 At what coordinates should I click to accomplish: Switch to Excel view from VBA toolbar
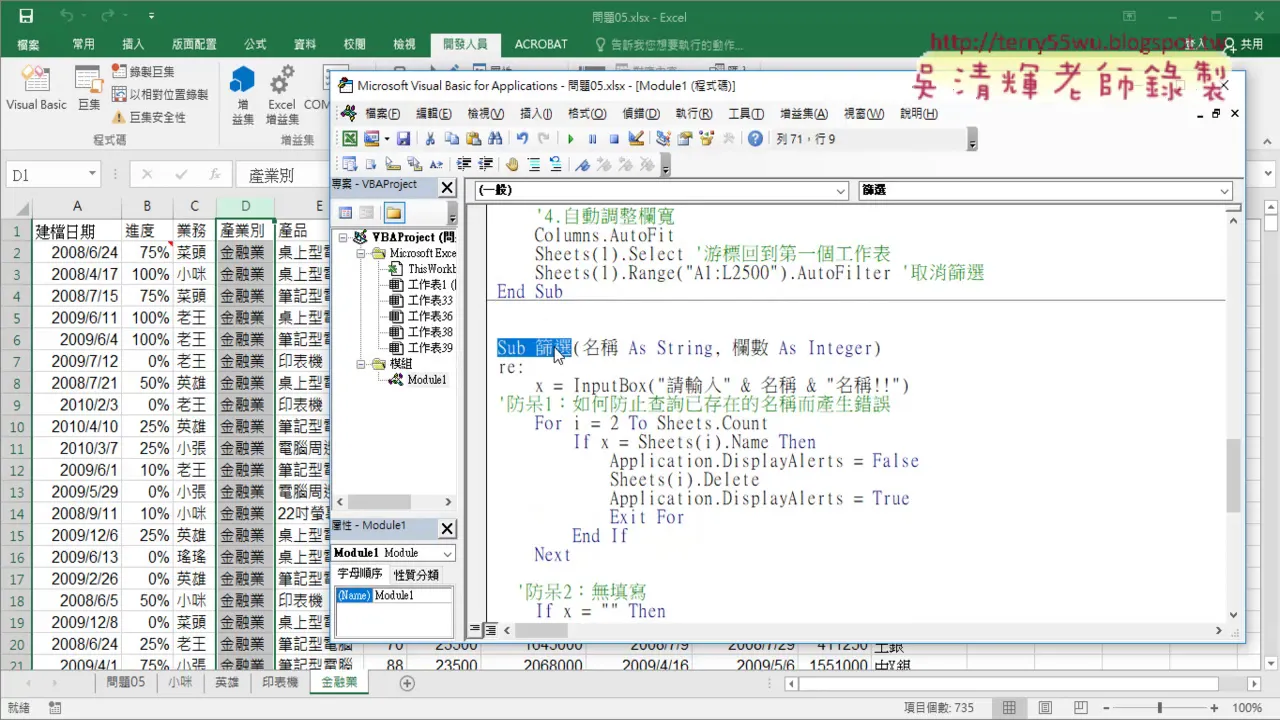pos(350,139)
